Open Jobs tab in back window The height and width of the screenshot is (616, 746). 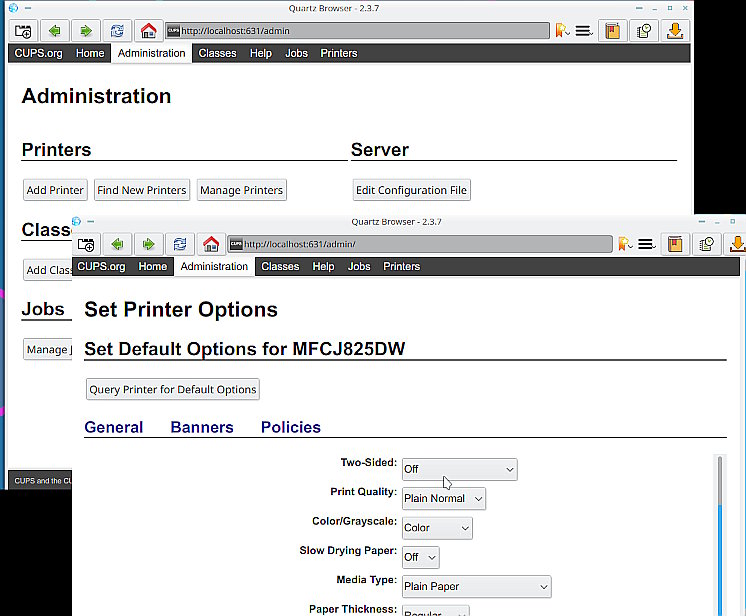[x=296, y=53]
